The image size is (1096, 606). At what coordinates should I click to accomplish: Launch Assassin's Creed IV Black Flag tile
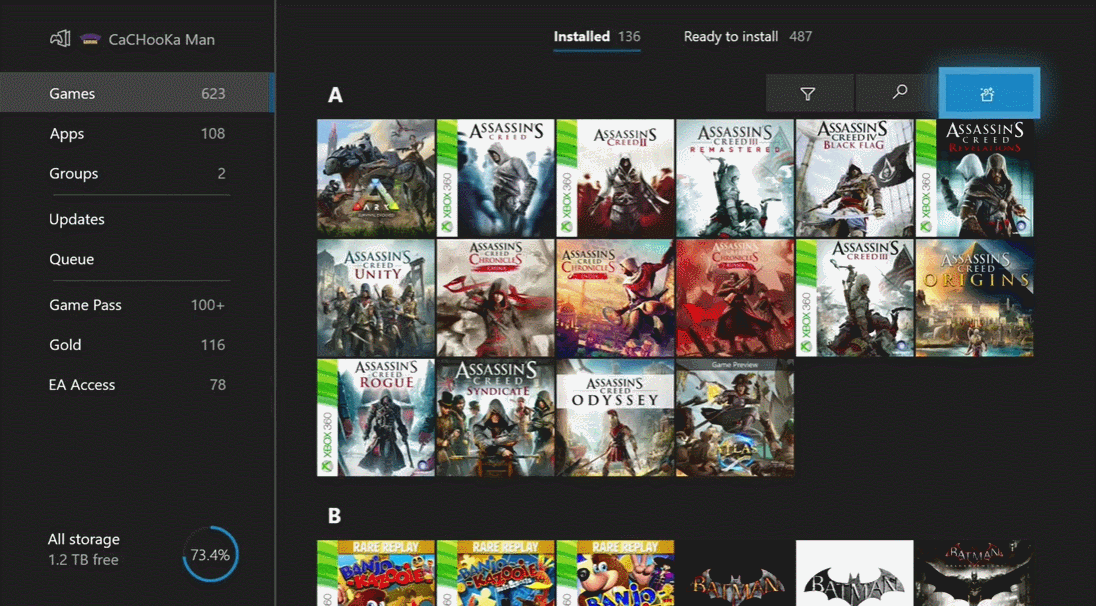pyautogui.click(x=854, y=178)
